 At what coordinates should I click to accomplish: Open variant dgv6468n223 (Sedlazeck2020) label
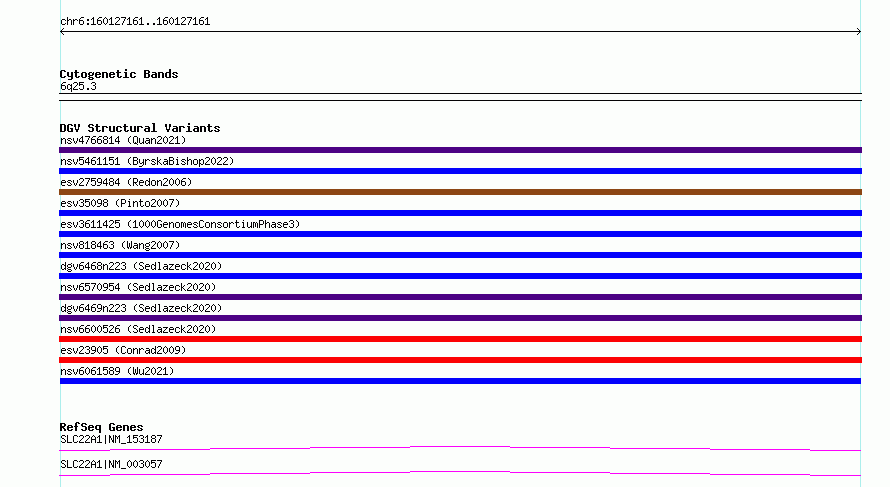click(141, 266)
